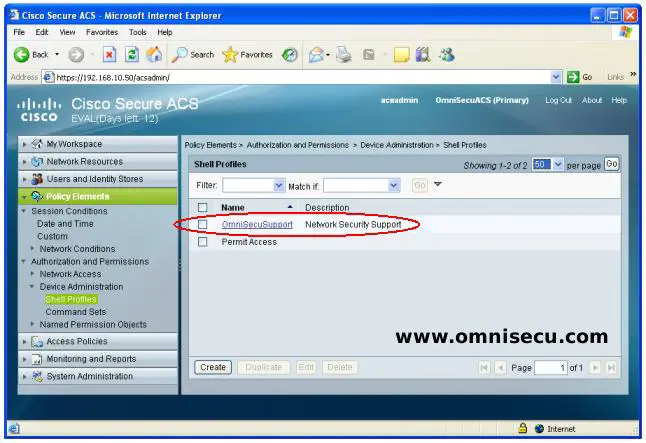
Task: Expand the Network Access tree node
Action: pyautogui.click(x=32, y=274)
